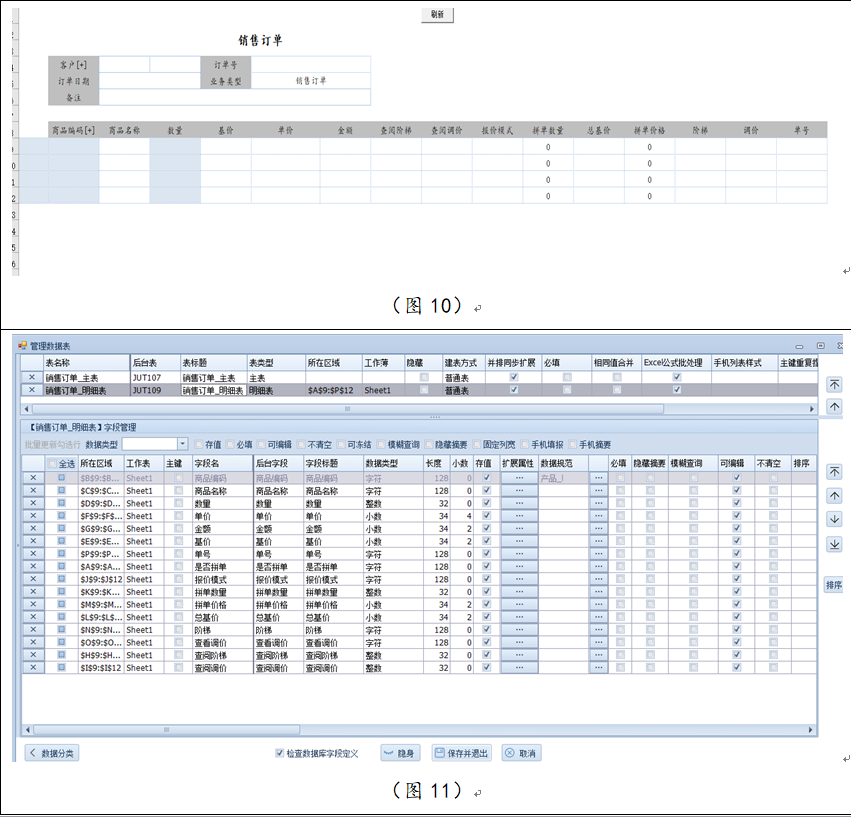Click the 排序 sort button
The image size is (851, 817).
(833, 584)
